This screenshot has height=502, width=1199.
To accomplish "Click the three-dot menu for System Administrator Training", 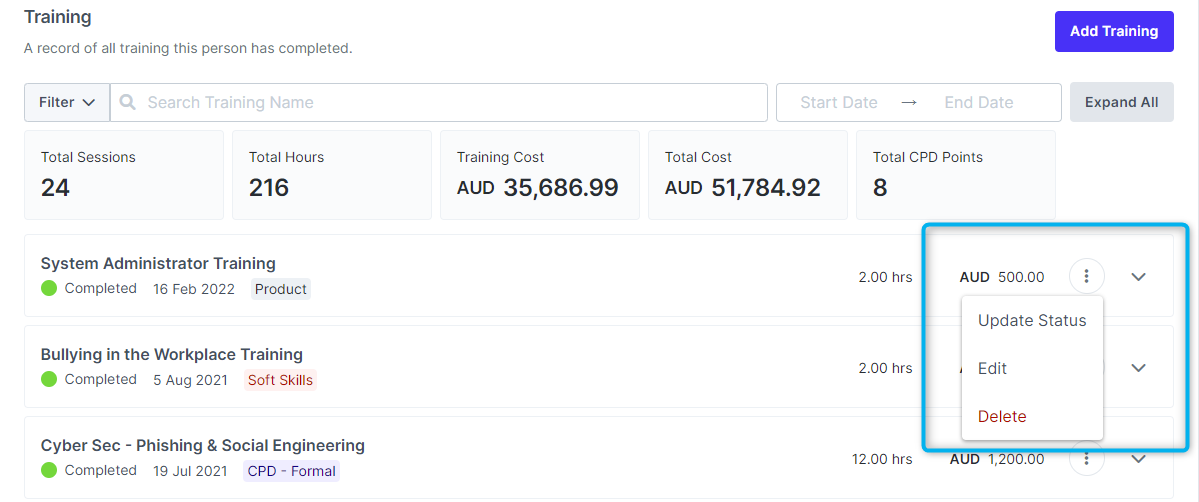I will 1087,276.
